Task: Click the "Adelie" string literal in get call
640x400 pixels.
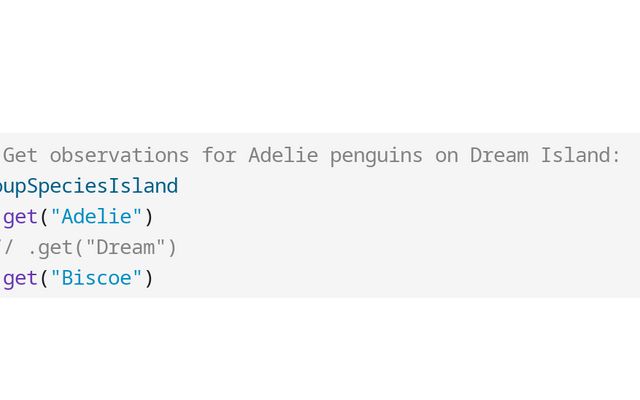Action: pos(96,217)
